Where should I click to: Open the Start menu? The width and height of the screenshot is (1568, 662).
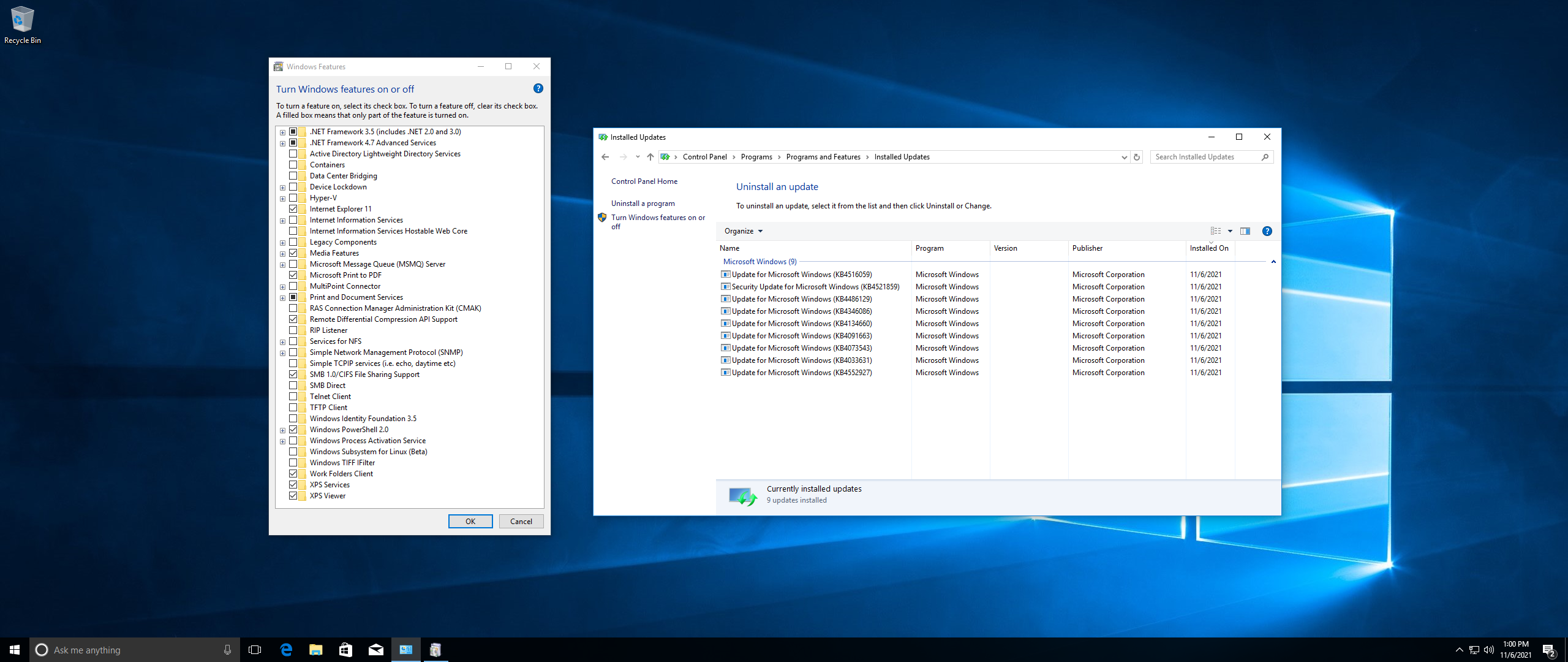tap(15, 650)
